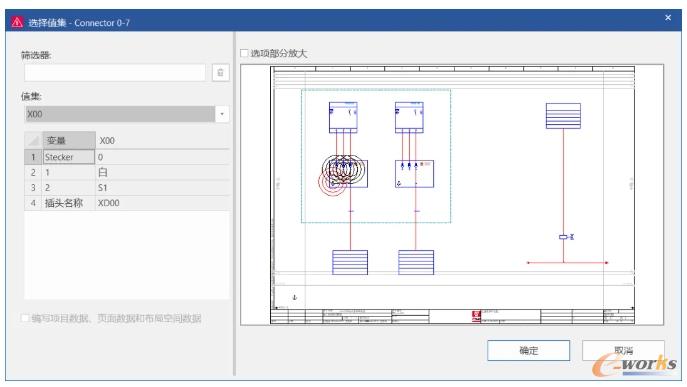Click the 变量 column header
Image resolution: width=687 pixels, height=387 pixels.
(69, 140)
